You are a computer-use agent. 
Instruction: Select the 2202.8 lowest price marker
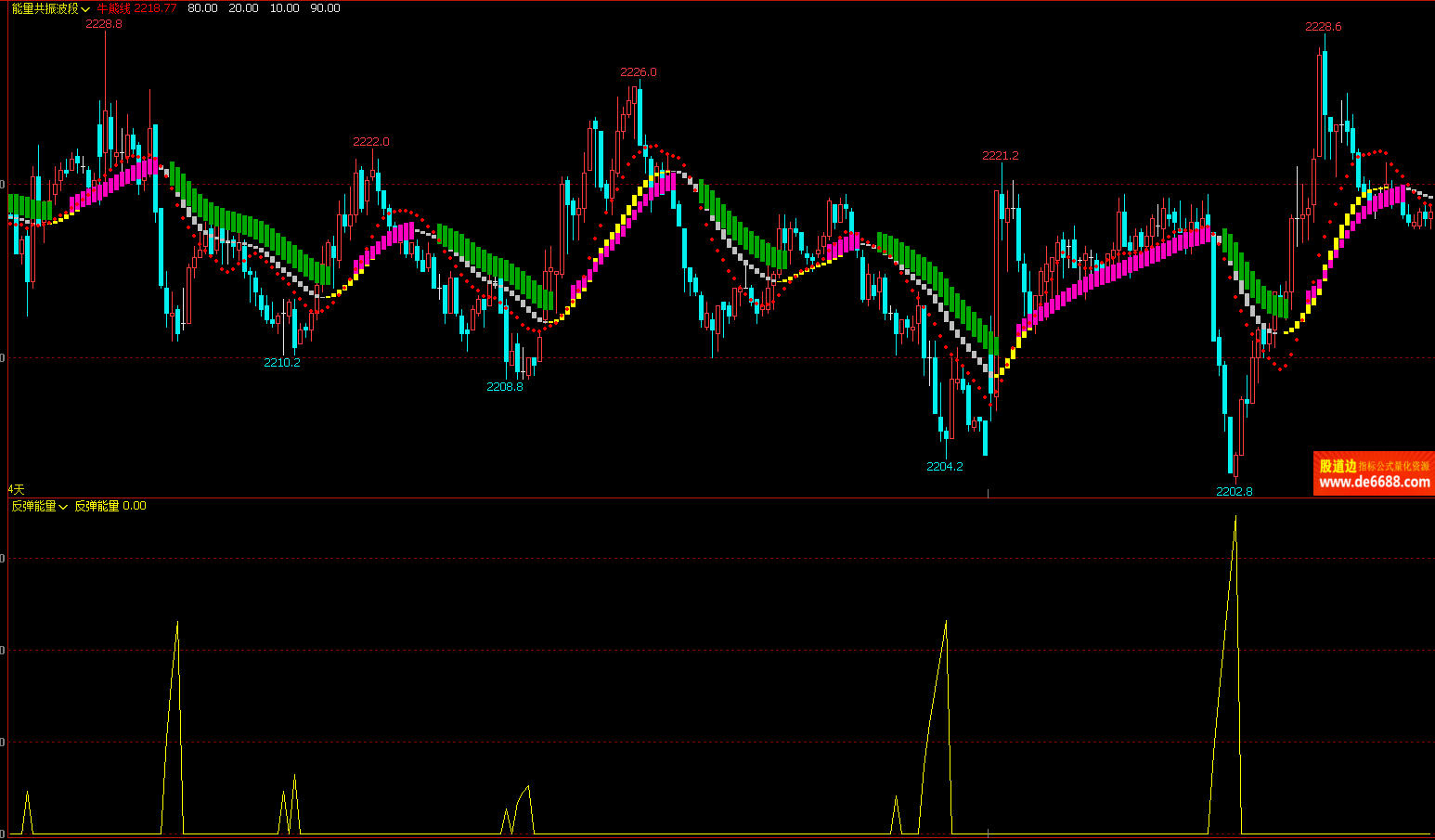1235,491
